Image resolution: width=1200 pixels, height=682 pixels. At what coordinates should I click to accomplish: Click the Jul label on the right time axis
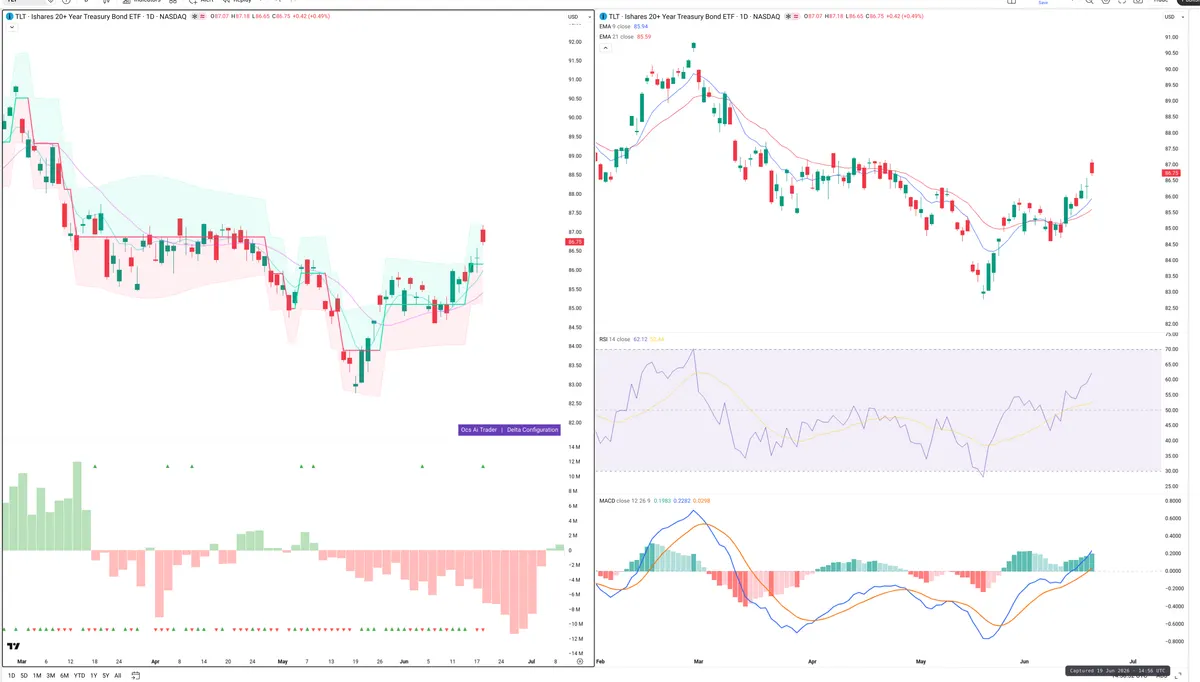coord(1132,662)
